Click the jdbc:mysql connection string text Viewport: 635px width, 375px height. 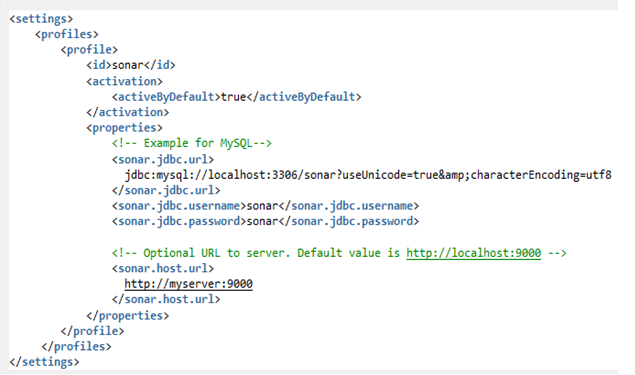click(368, 175)
